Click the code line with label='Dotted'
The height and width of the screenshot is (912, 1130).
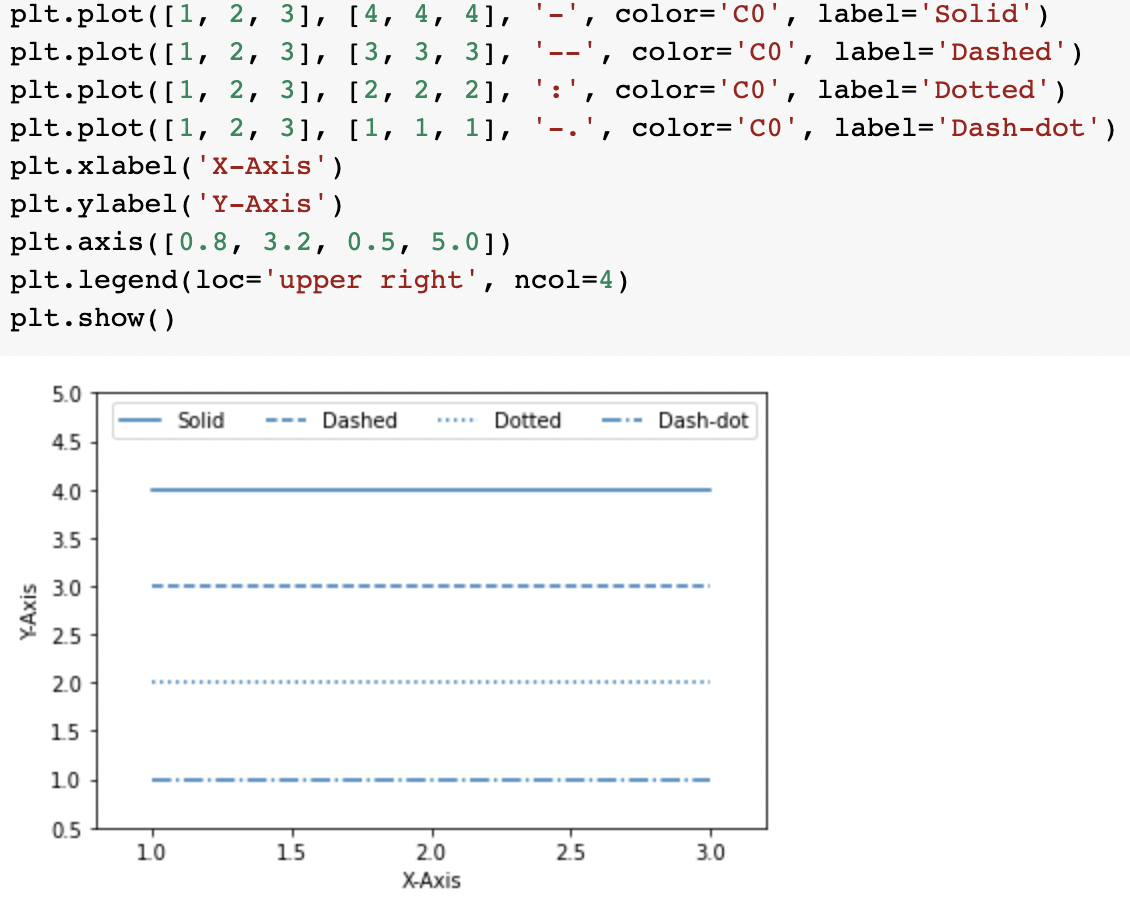tap(538, 91)
